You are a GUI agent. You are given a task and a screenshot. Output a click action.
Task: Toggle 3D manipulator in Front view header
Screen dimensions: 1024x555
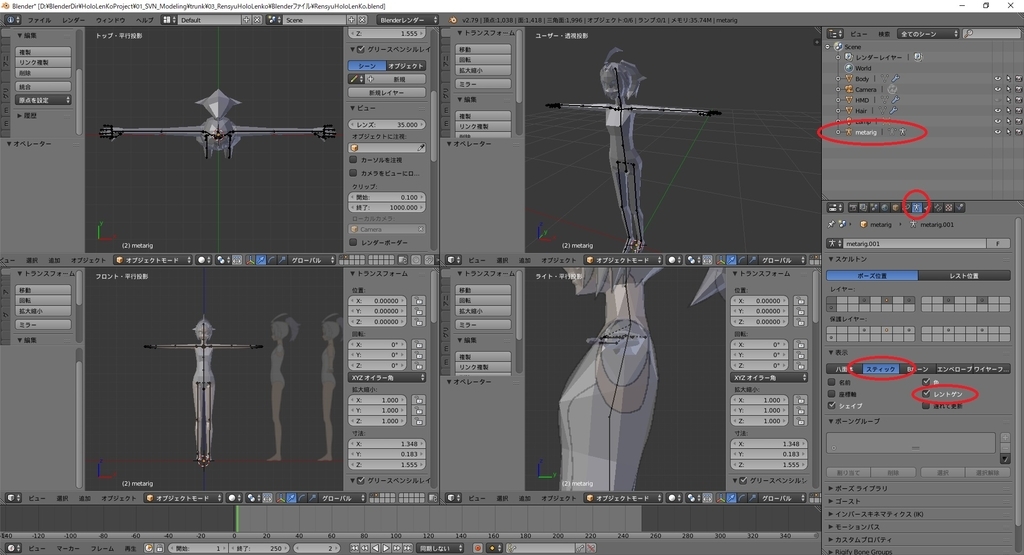(281, 498)
